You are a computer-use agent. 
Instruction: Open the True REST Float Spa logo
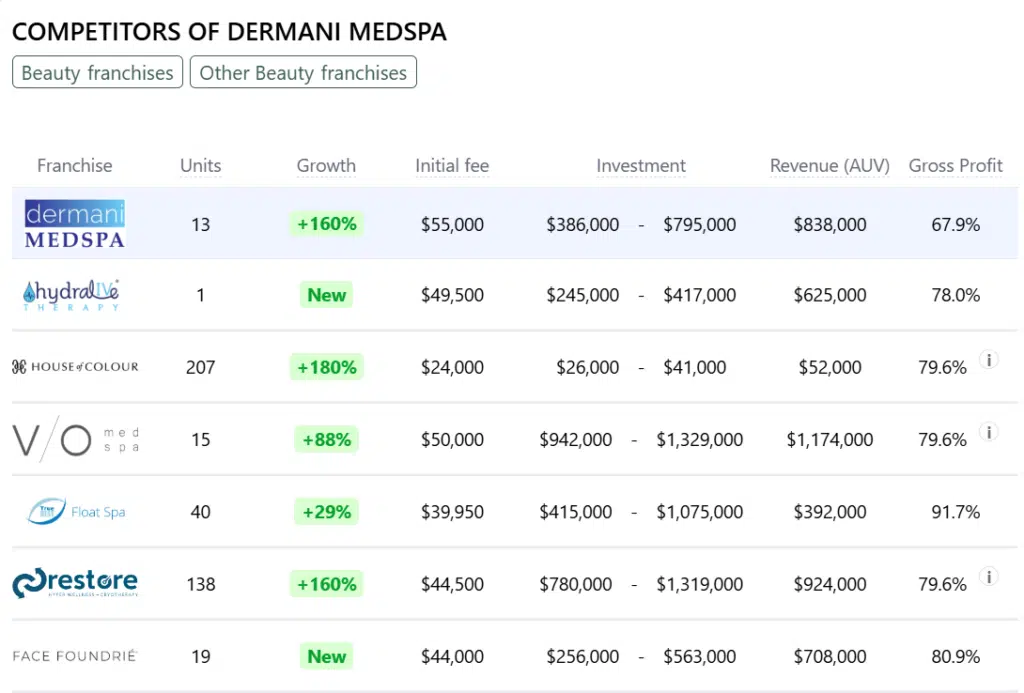pyautogui.click(x=76, y=511)
